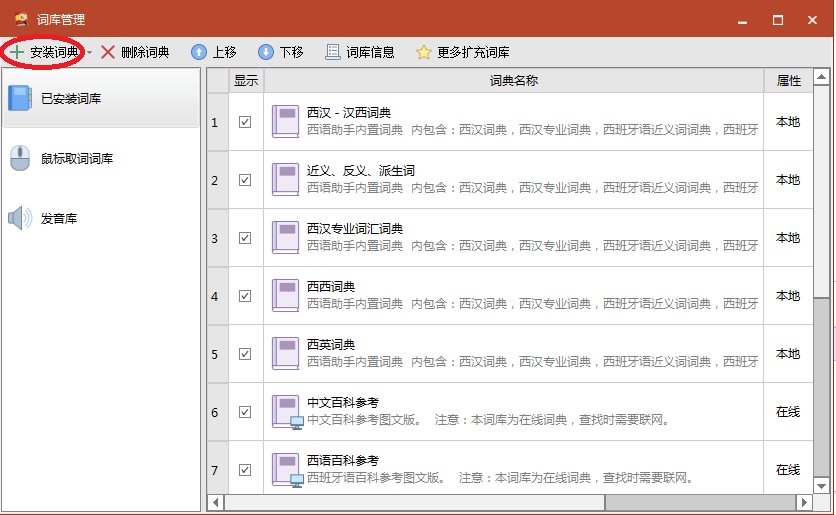
Task: Click the 上移 up arrow icon
Action: tap(199, 52)
